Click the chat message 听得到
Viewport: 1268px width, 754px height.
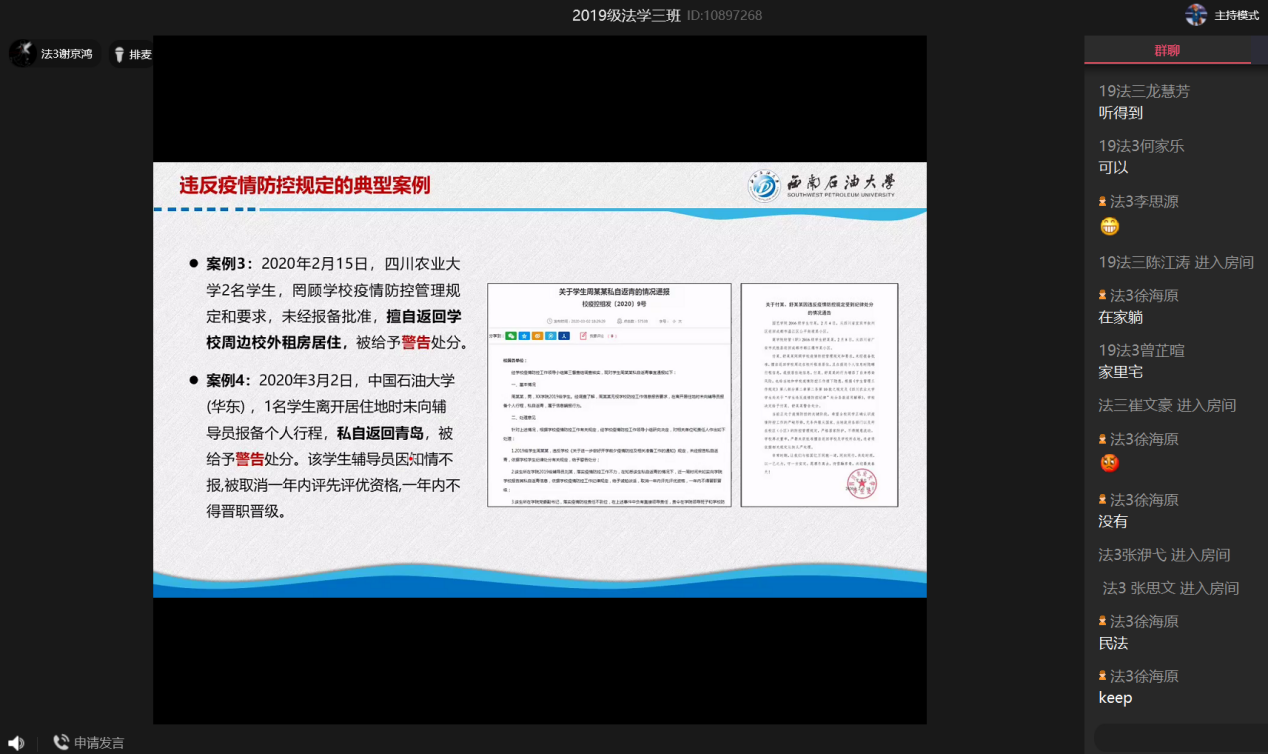[1120, 113]
